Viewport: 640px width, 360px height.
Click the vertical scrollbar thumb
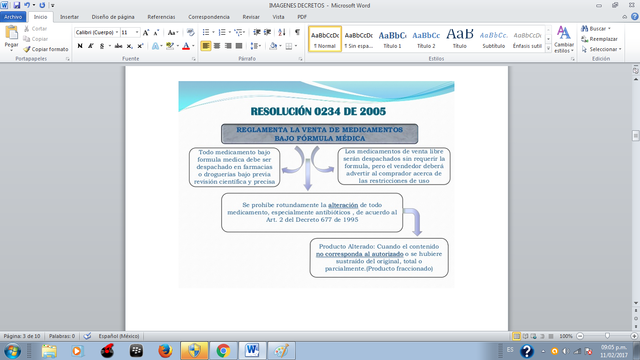pyautogui.click(x=636, y=135)
